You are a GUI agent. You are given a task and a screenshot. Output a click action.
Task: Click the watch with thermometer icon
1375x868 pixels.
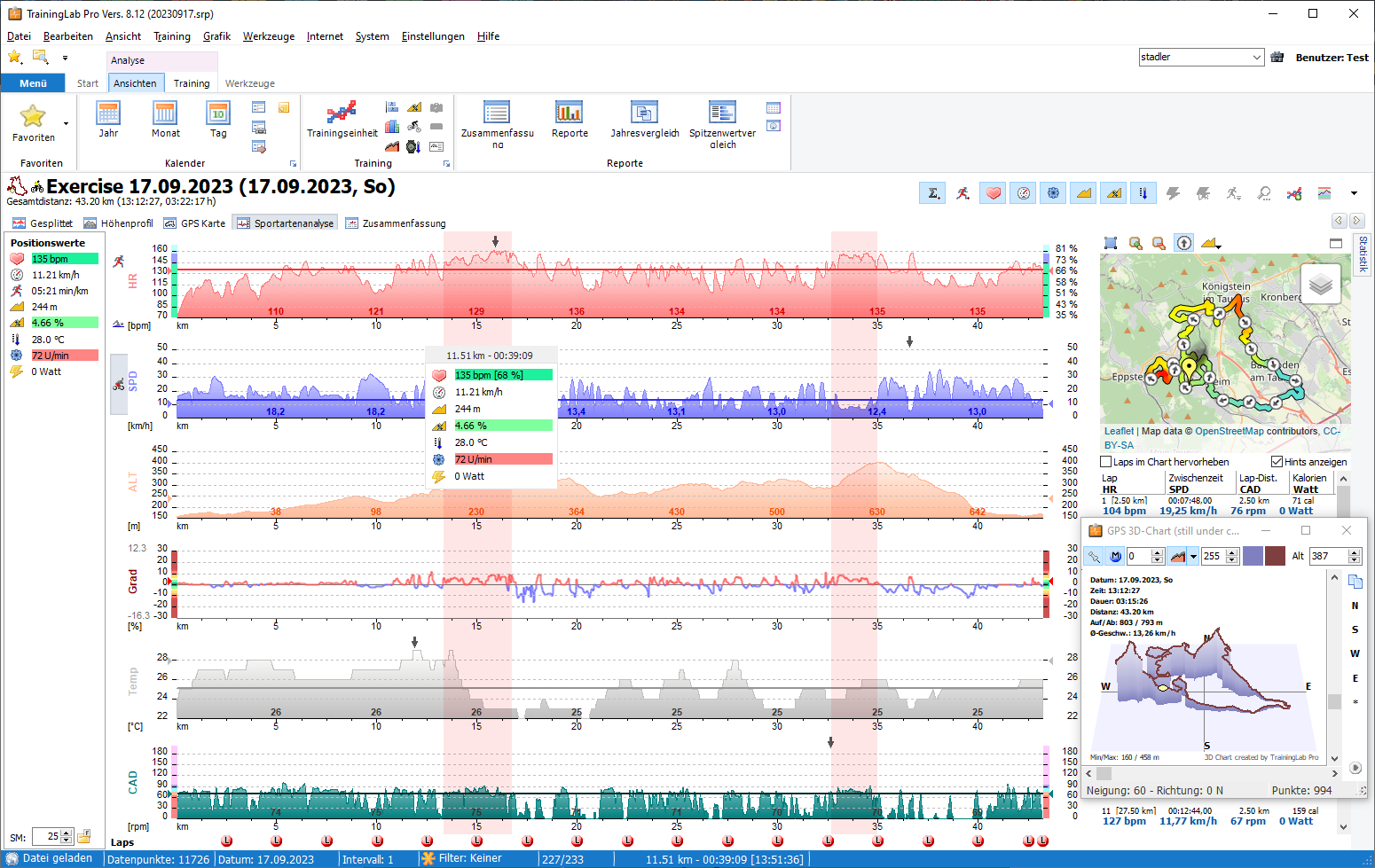tap(413, 146)
